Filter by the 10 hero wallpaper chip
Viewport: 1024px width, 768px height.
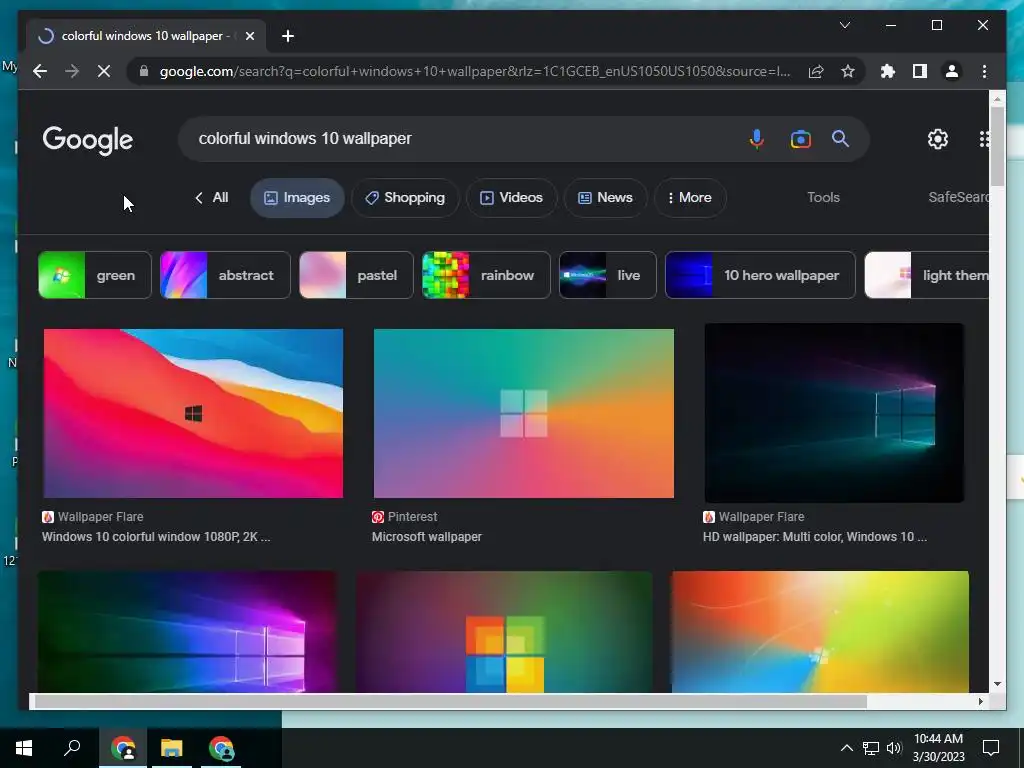click(x=760, y=275)
